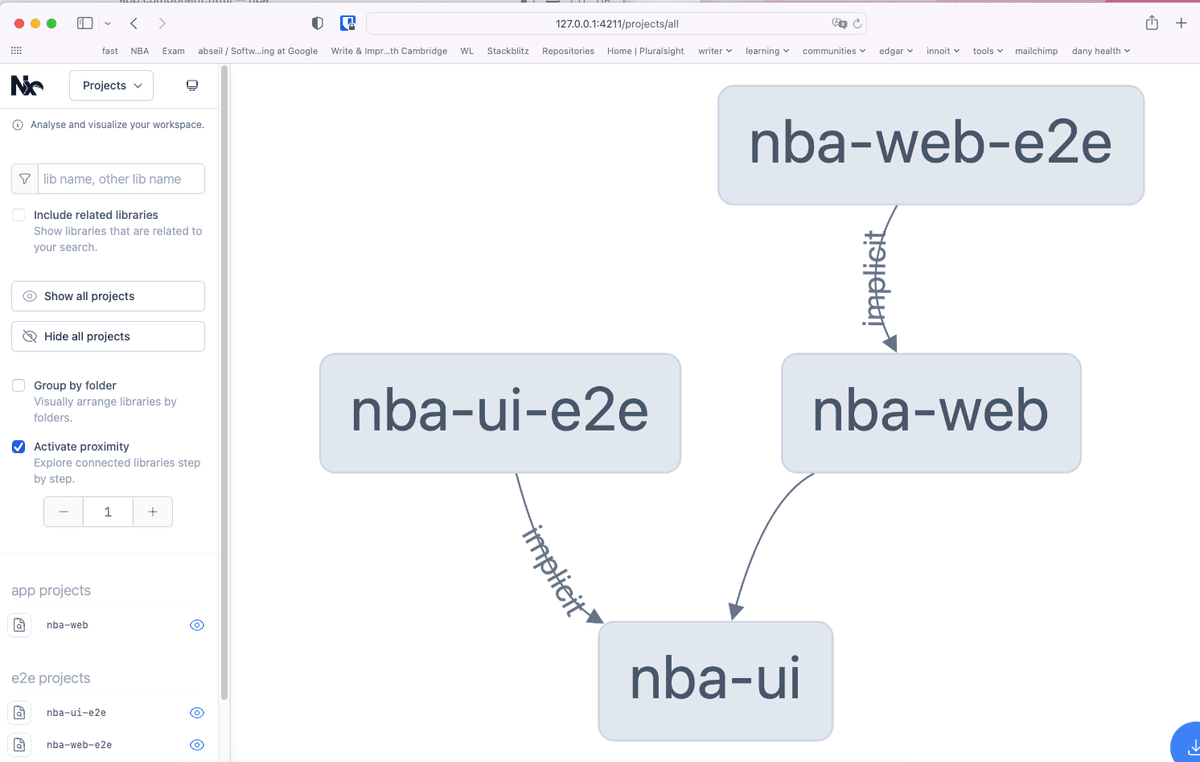Click the browser sidebar toggle icon

click(85, 23)
